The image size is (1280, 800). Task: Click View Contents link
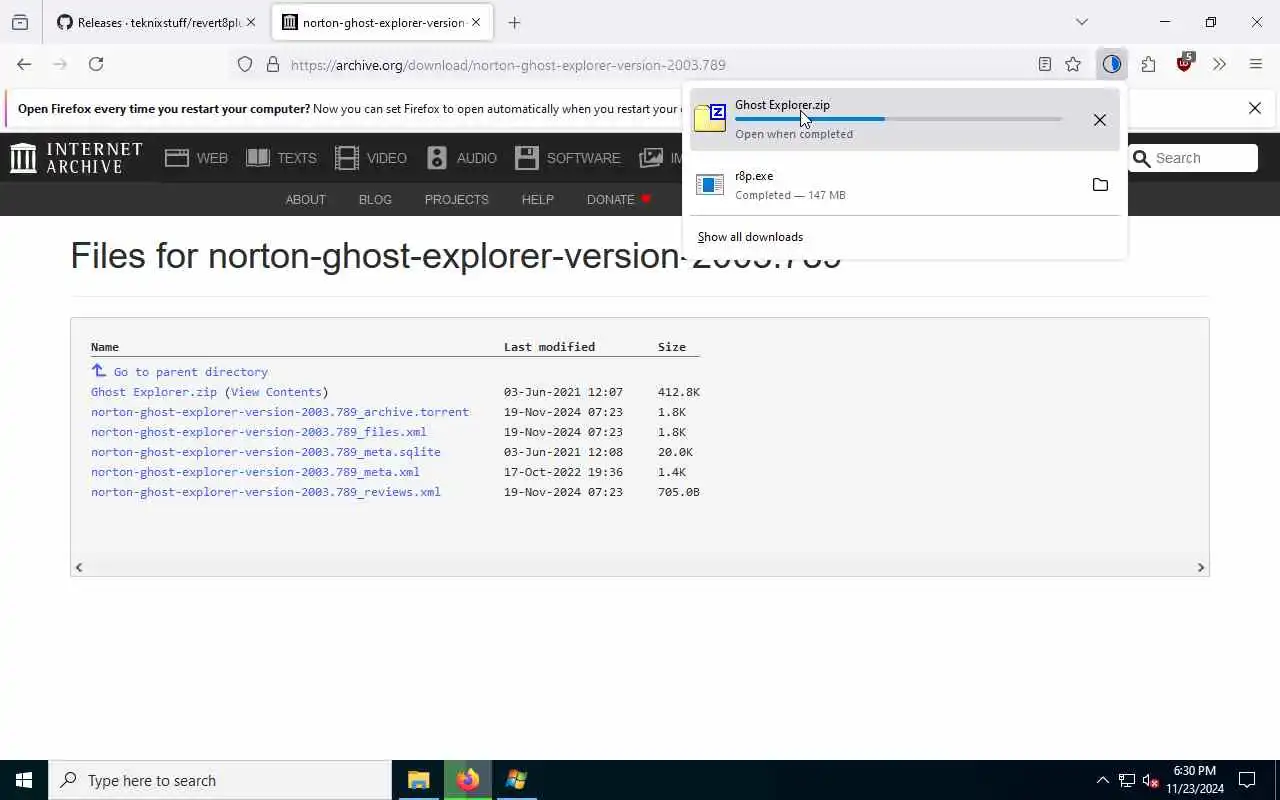click(x=276, y=392)
